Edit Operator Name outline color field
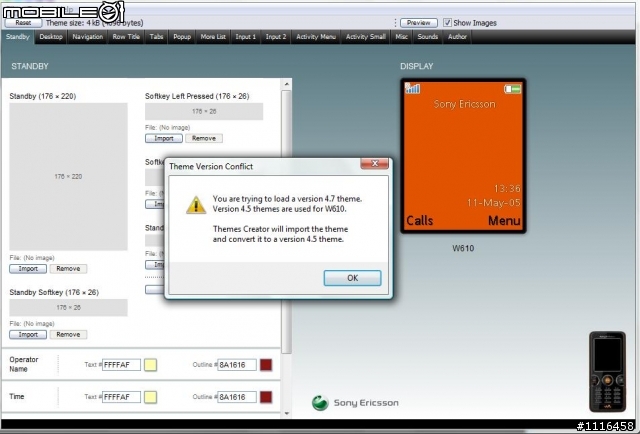Image resolution: width=640 pixels, height=434 pixels. 237,365
